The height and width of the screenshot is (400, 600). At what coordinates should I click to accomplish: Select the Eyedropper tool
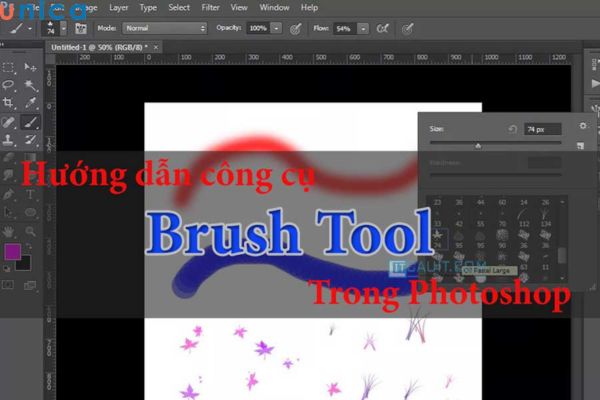(x=30, y=103)
